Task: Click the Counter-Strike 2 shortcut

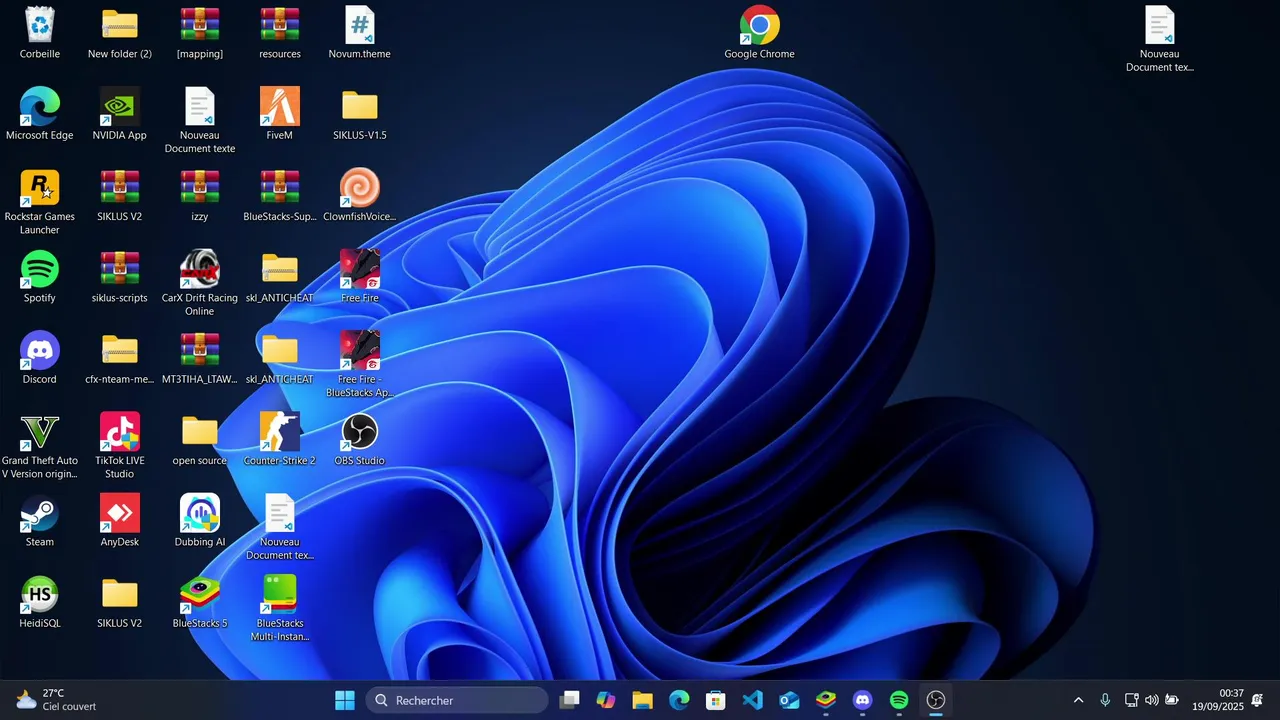Action: tap(280, 432)
